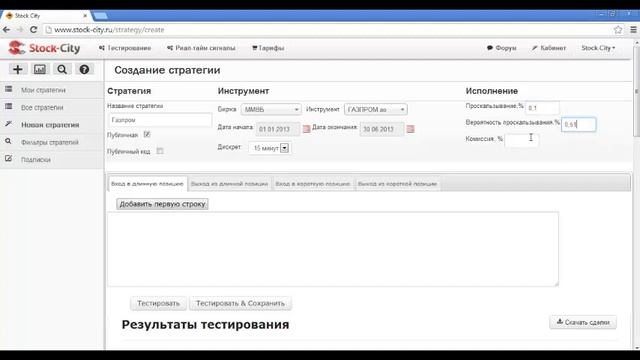This screenshot has height=360, width=640.
Task: Open the Инструмент ГАЗПРОМ ао dropdown
Action: [x=376, y=109]
